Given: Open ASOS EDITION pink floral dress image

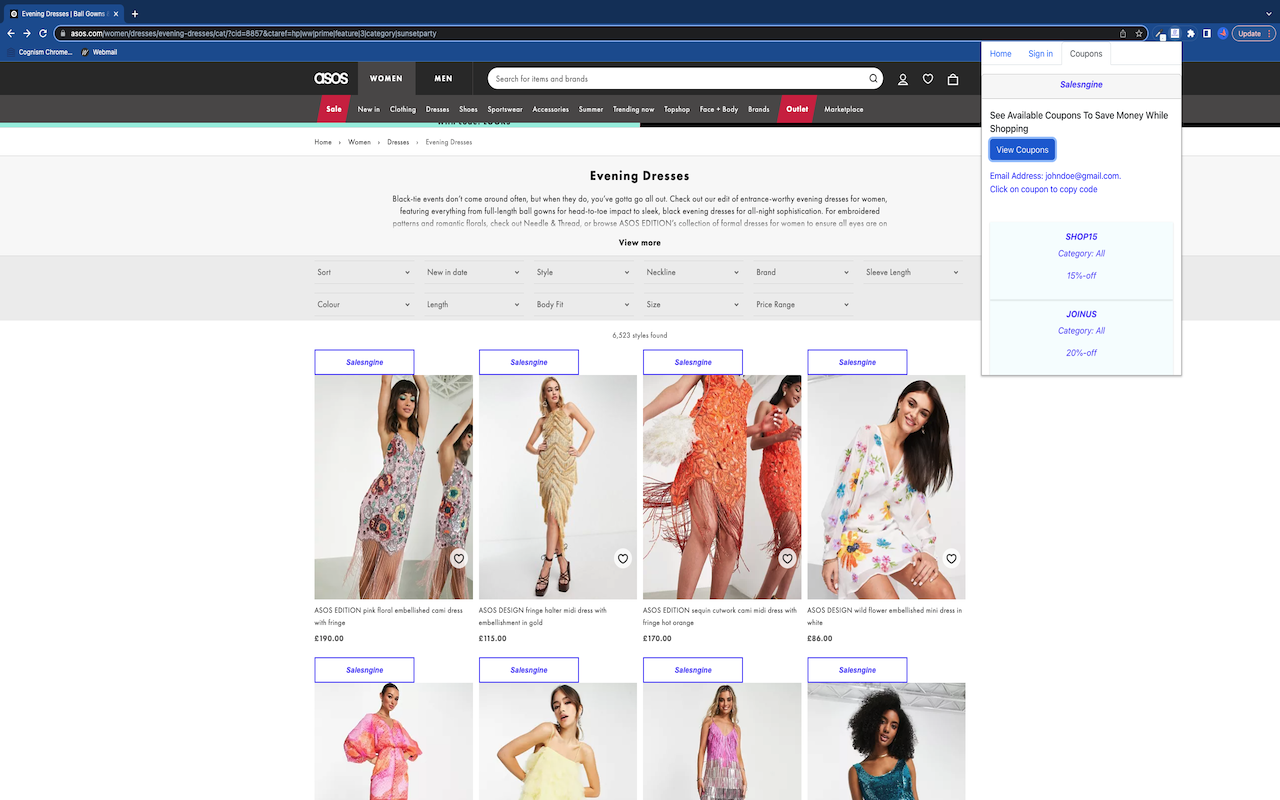Looking at the screenshot, I should point(393,487).
